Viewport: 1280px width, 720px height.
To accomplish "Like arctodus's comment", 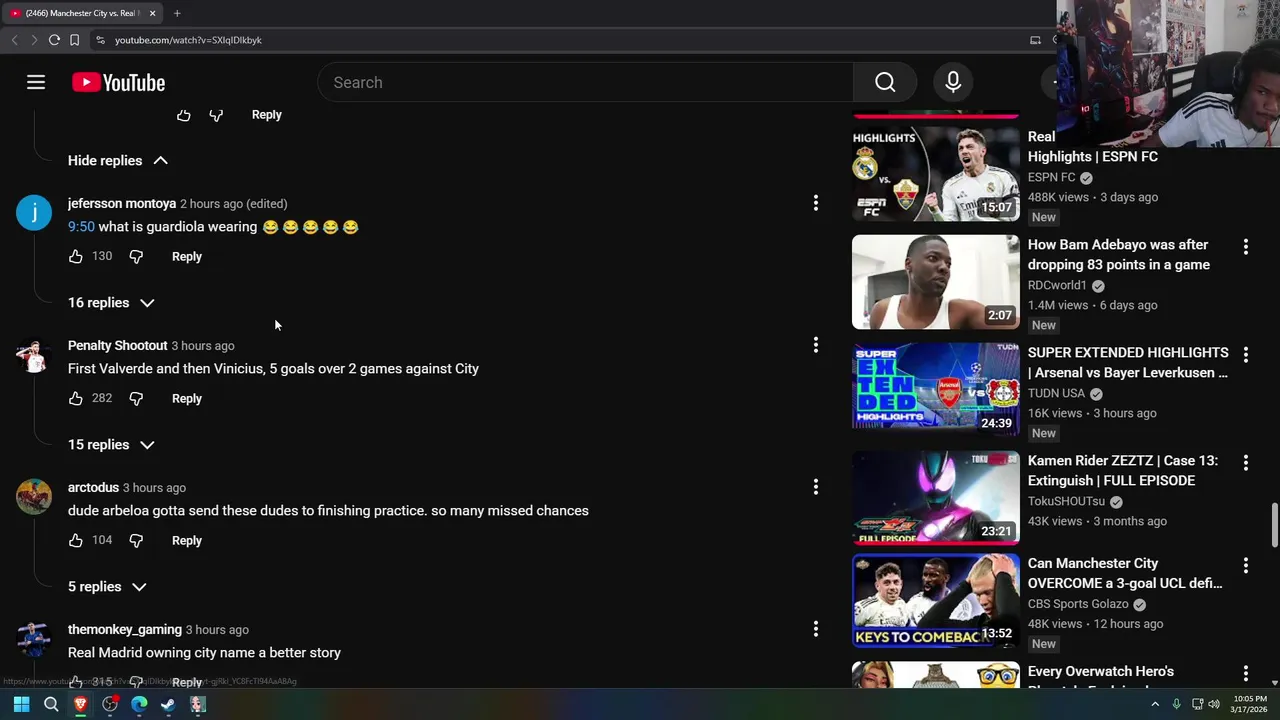I will tap(76, 541).
